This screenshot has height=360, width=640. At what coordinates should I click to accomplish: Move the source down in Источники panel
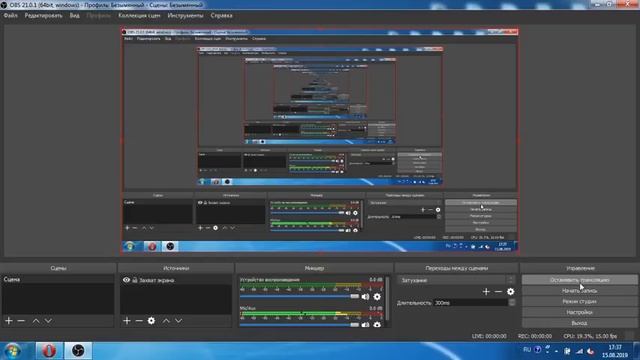178,321
